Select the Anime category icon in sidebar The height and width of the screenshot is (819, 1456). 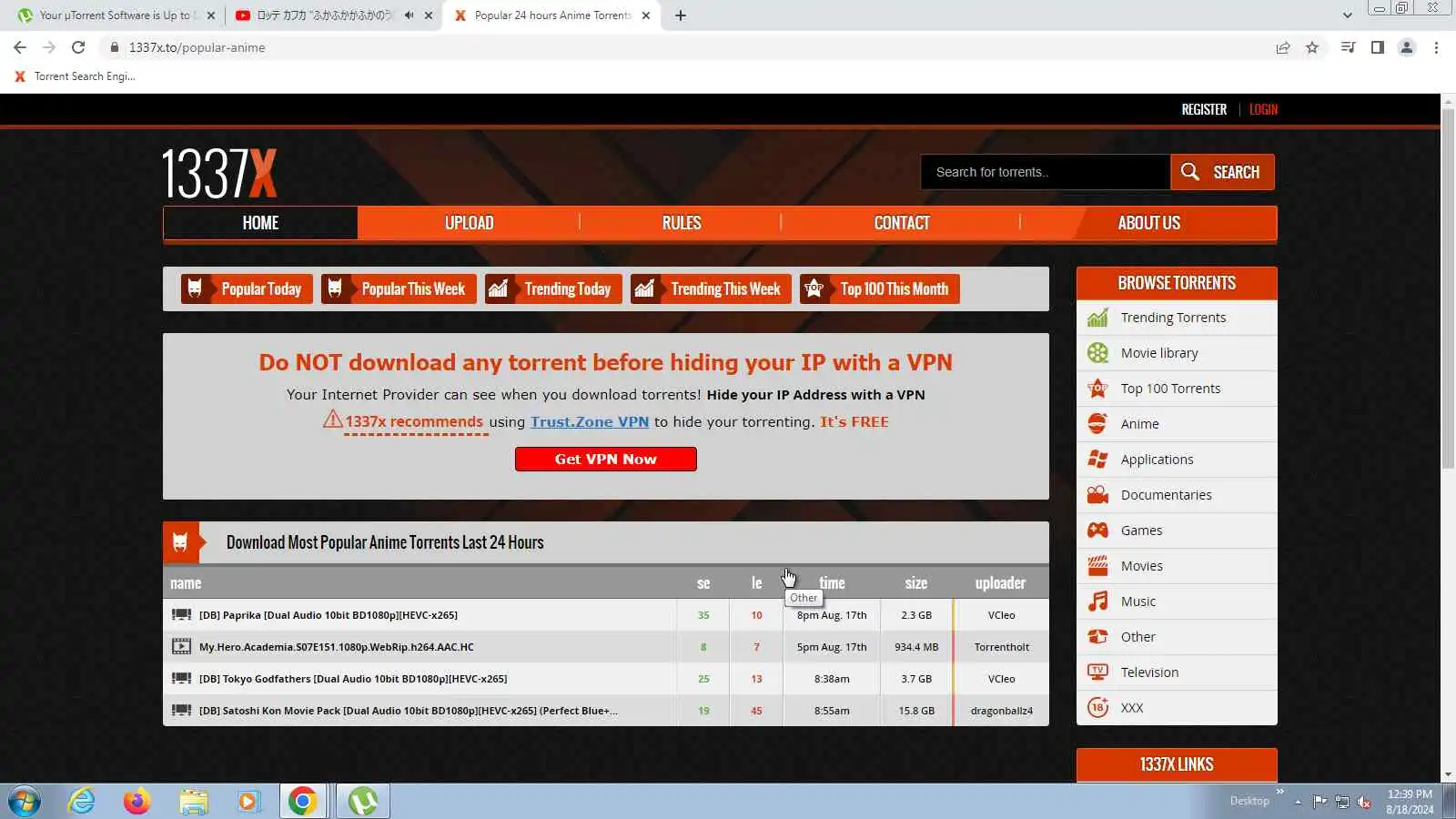click(x=1098, y=424)
